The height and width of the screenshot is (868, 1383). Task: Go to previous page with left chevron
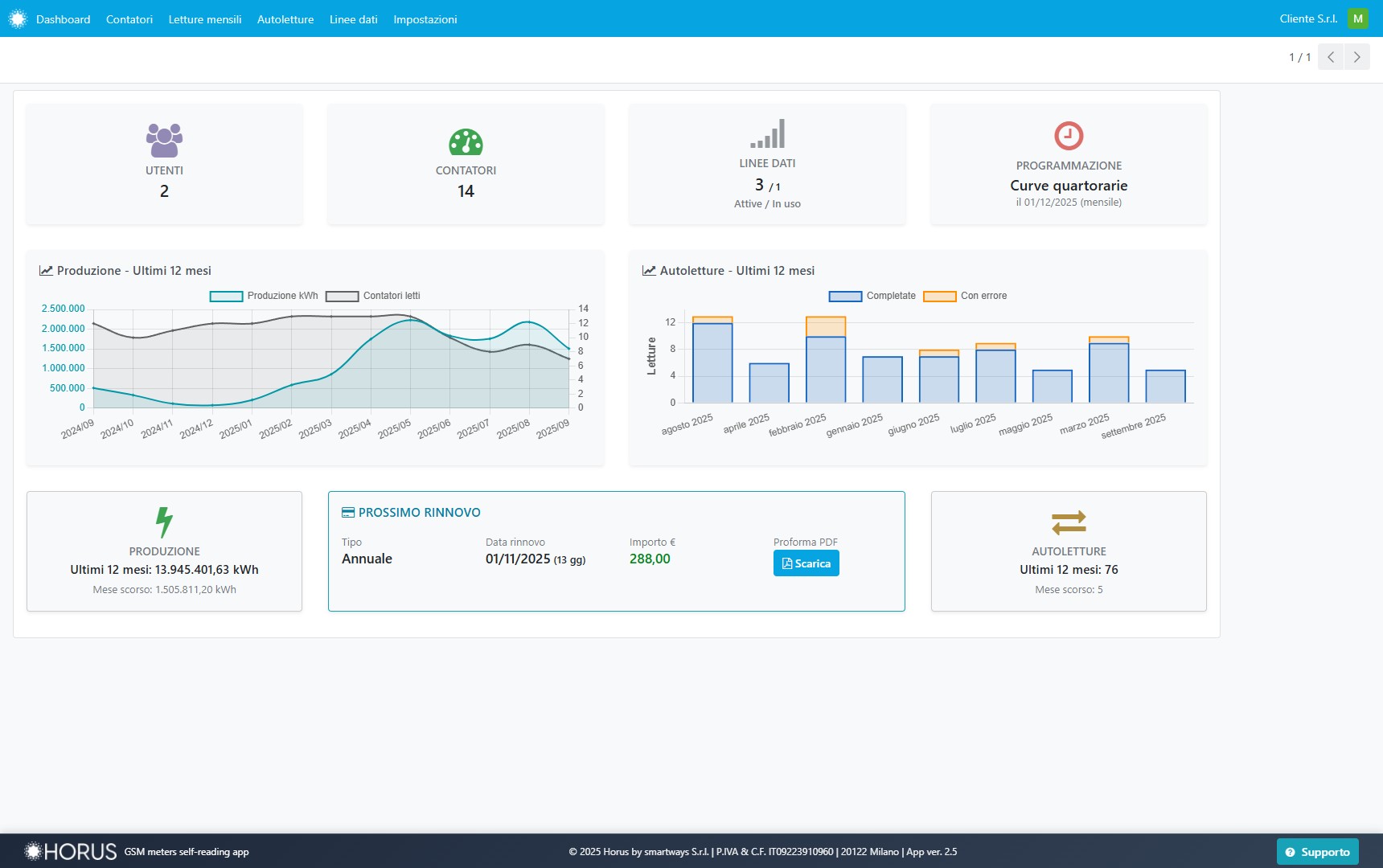(x=1331, y=57)
